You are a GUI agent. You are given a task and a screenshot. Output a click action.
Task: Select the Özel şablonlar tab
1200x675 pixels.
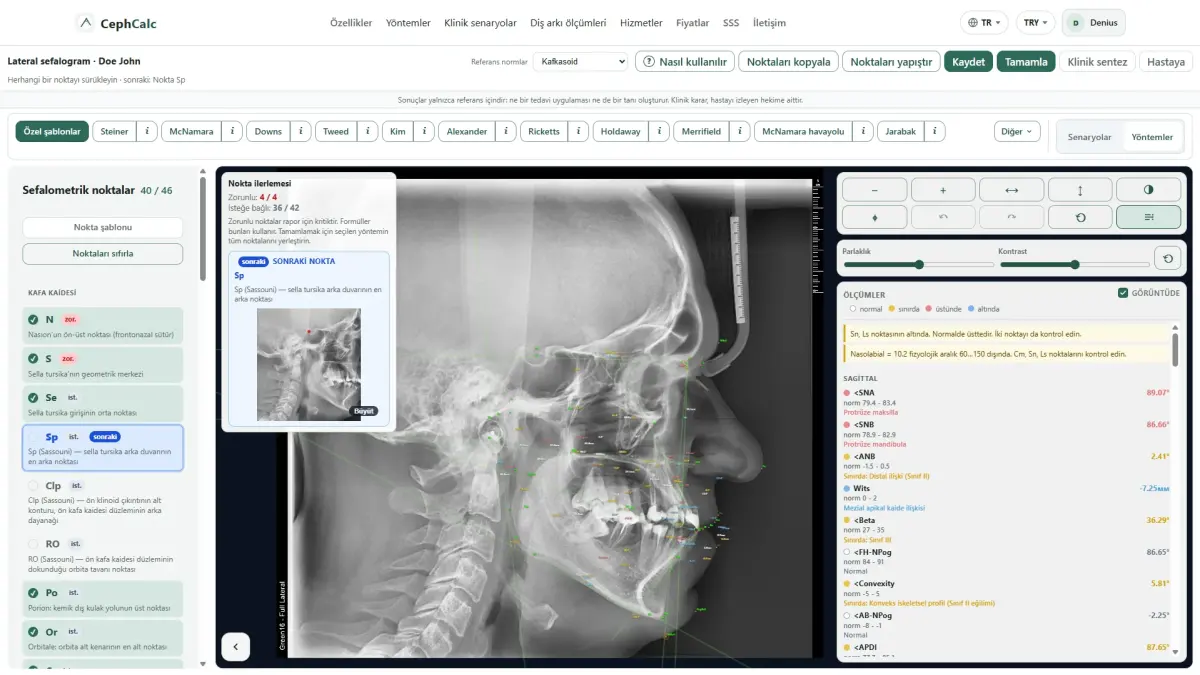tap(52, 131)
